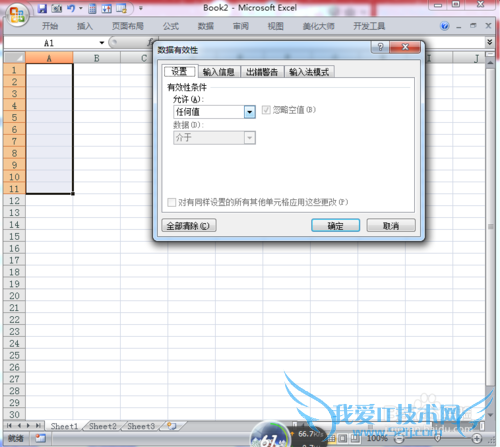500x447 pixels.
Task: Switch to the 设置 tab in dialog
Action: [x=179, y=71]
